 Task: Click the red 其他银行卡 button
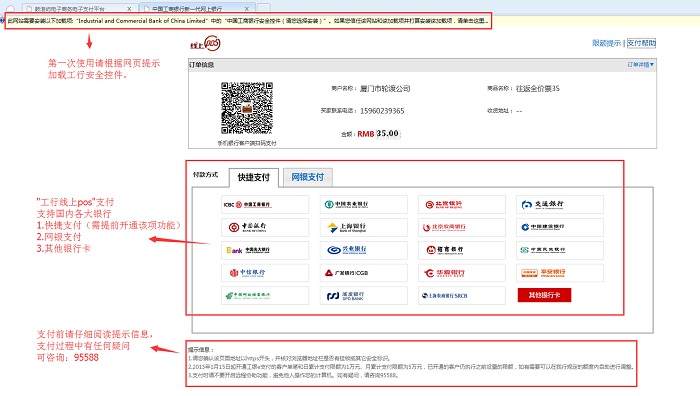coord(544,295)
